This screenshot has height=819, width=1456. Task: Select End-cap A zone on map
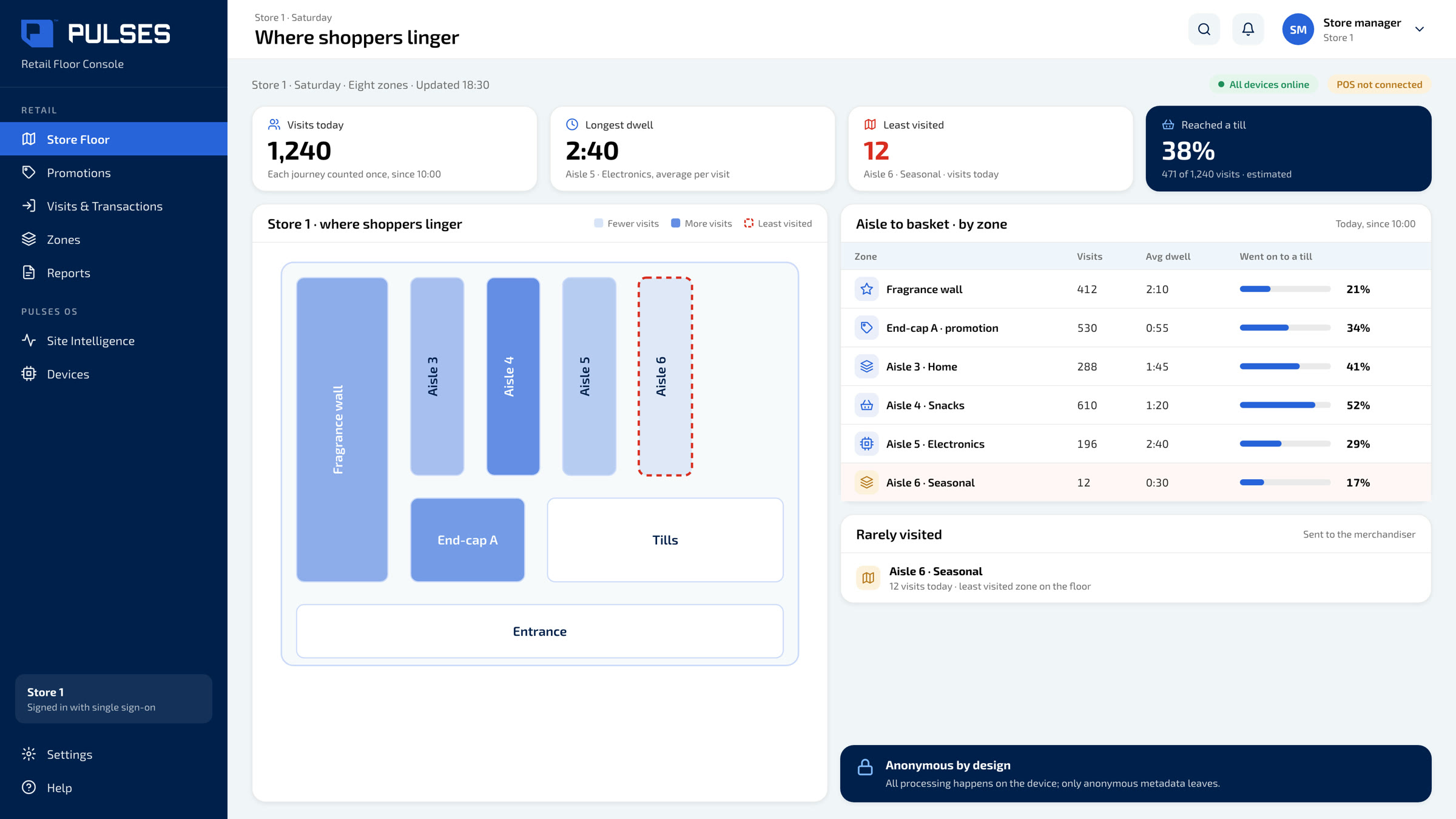(467, 540)
